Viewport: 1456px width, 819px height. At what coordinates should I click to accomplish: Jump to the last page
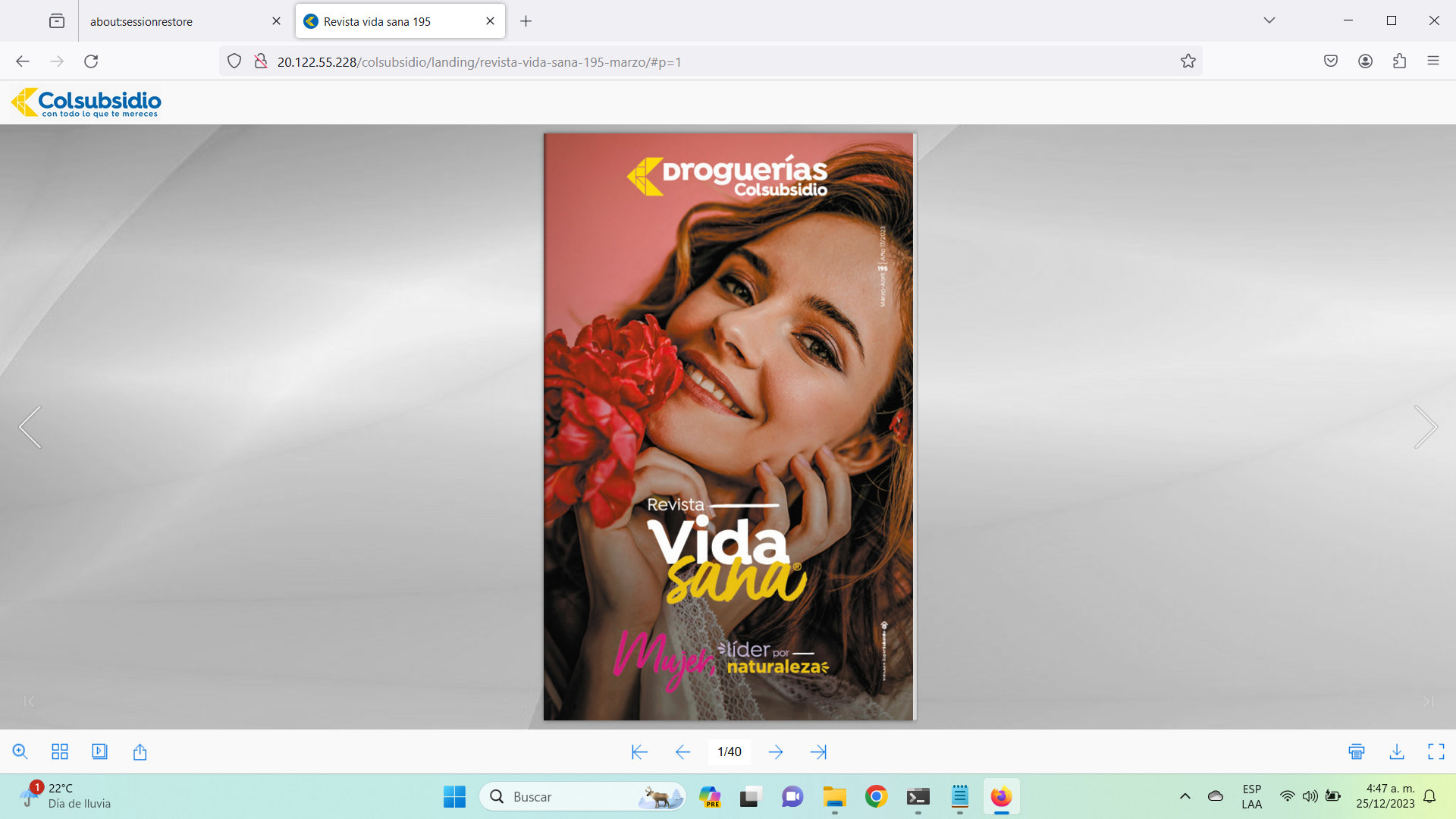[818, 752]
